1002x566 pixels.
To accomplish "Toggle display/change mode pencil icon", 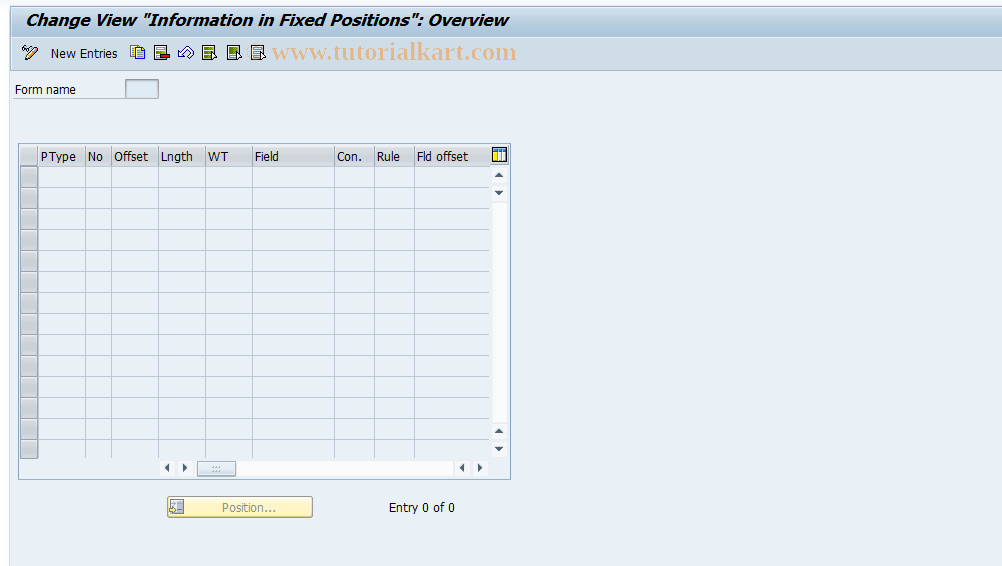I will (29, 53).
